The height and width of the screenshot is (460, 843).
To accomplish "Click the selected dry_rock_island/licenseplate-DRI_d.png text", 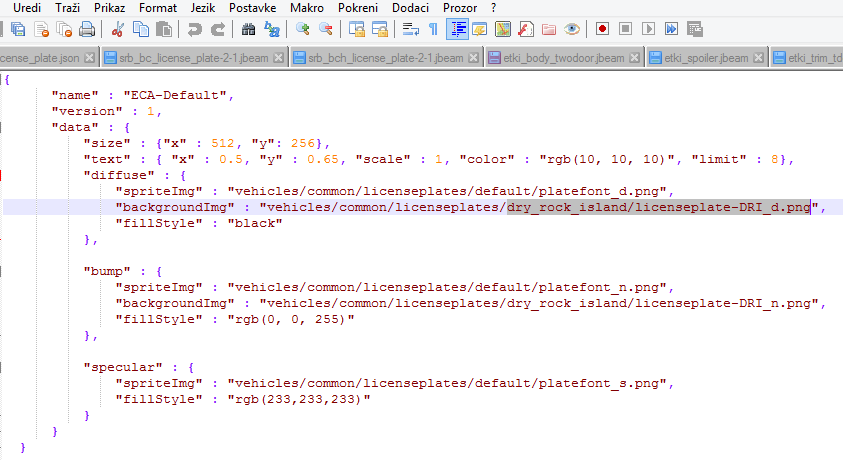I will (x=659, y=207).
